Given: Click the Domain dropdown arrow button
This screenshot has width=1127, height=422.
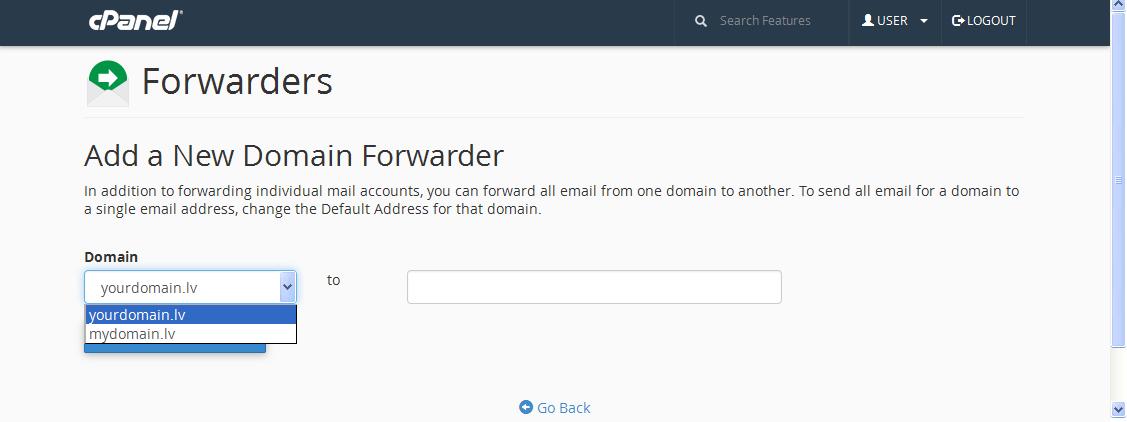Looking at the screenshot, I should [287, 288].
